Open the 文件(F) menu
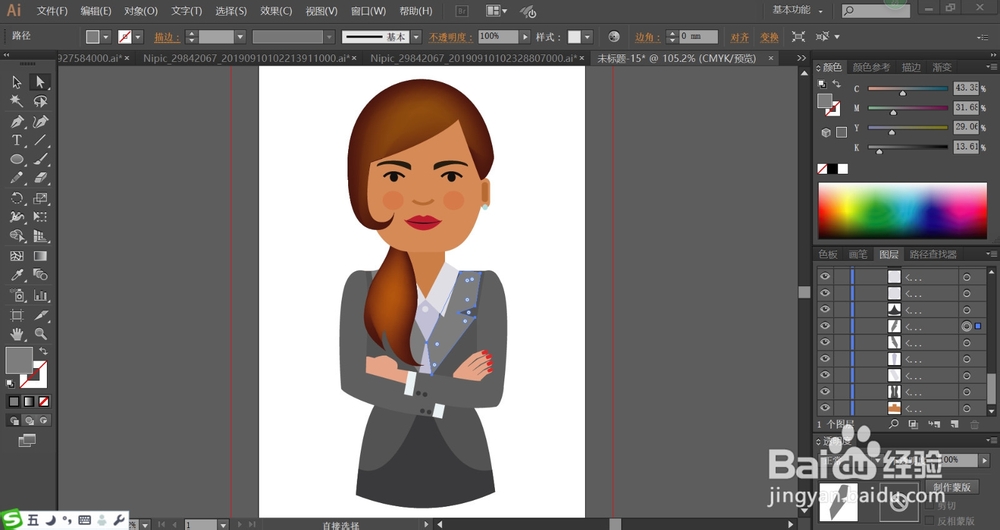1000x530 pixels. point(52,11)
